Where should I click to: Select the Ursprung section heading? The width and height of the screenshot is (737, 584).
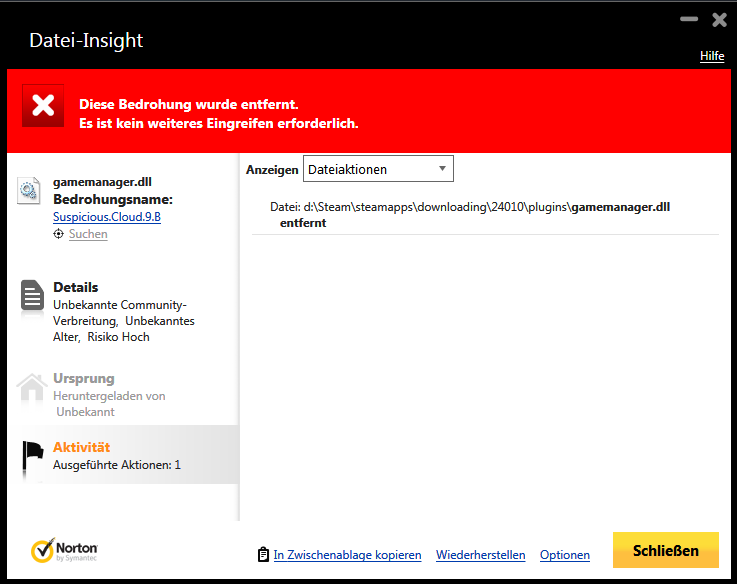tap(84, 379)
